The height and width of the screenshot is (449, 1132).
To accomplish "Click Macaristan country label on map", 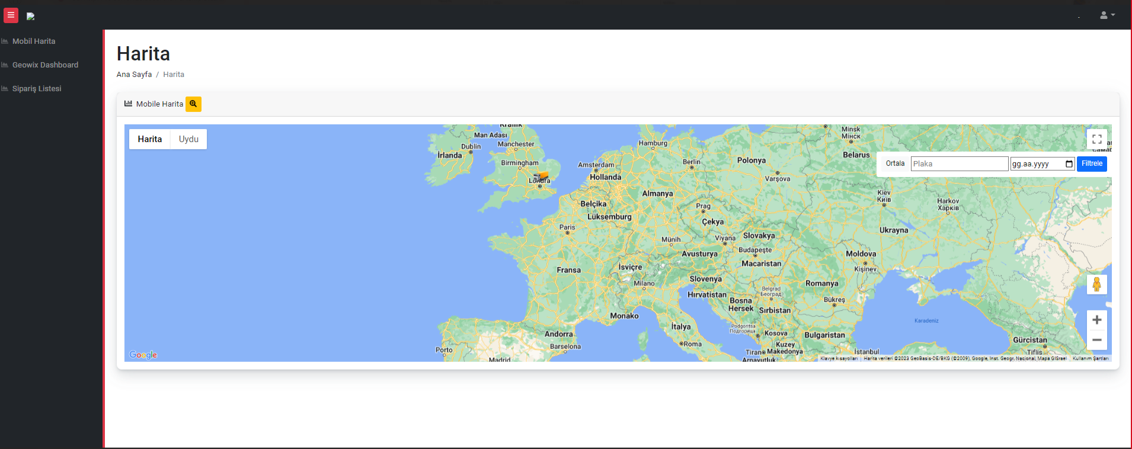I will (761, 263).
